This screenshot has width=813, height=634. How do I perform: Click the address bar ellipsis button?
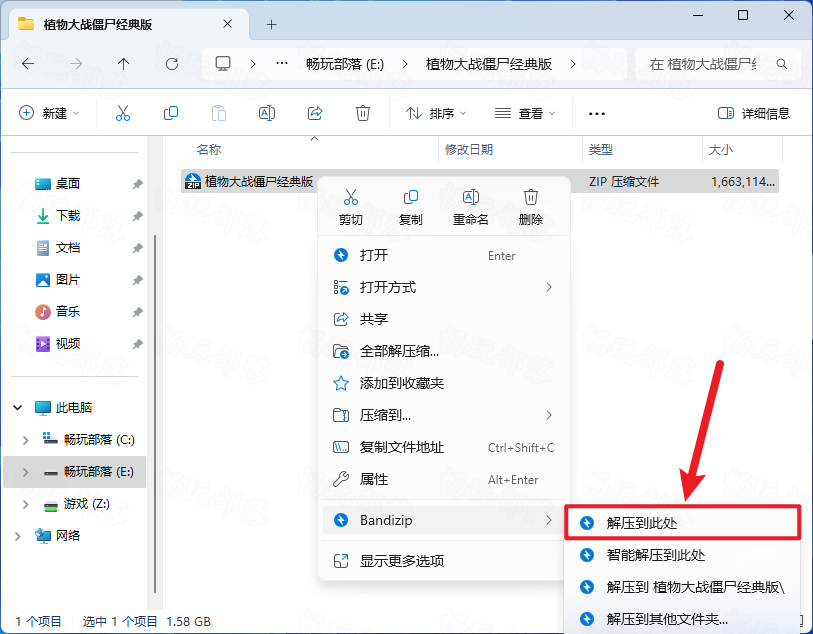point(282,64)
